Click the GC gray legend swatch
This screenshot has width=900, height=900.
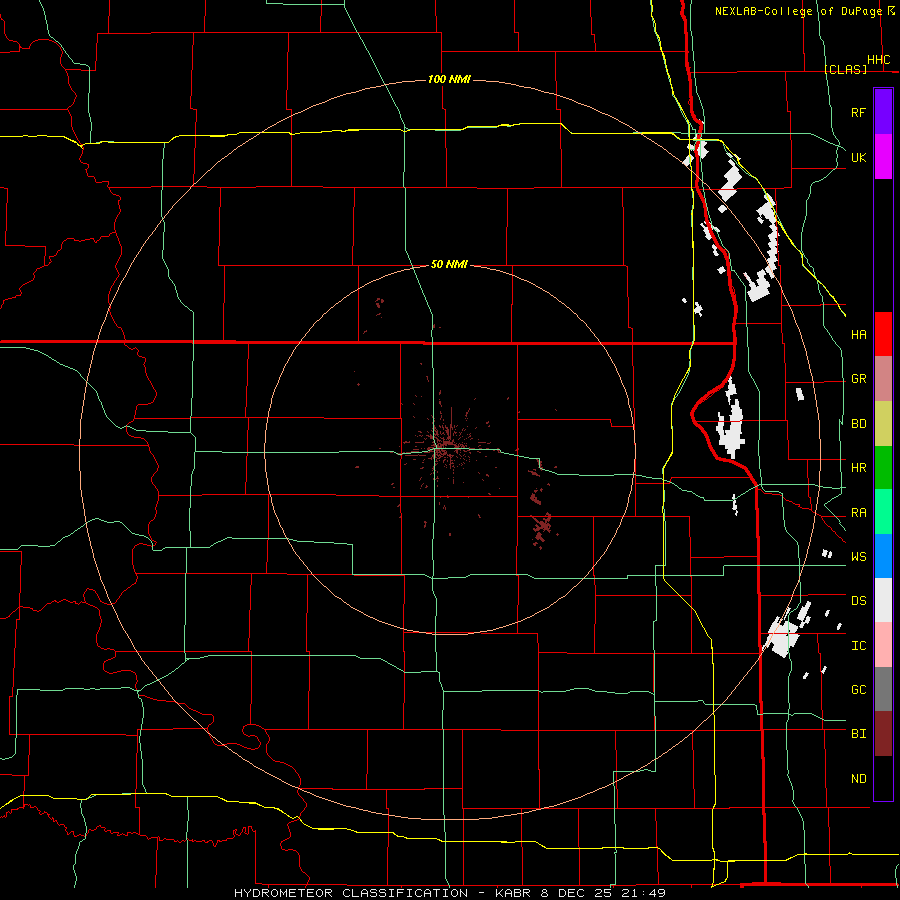(x=883, y=689)
